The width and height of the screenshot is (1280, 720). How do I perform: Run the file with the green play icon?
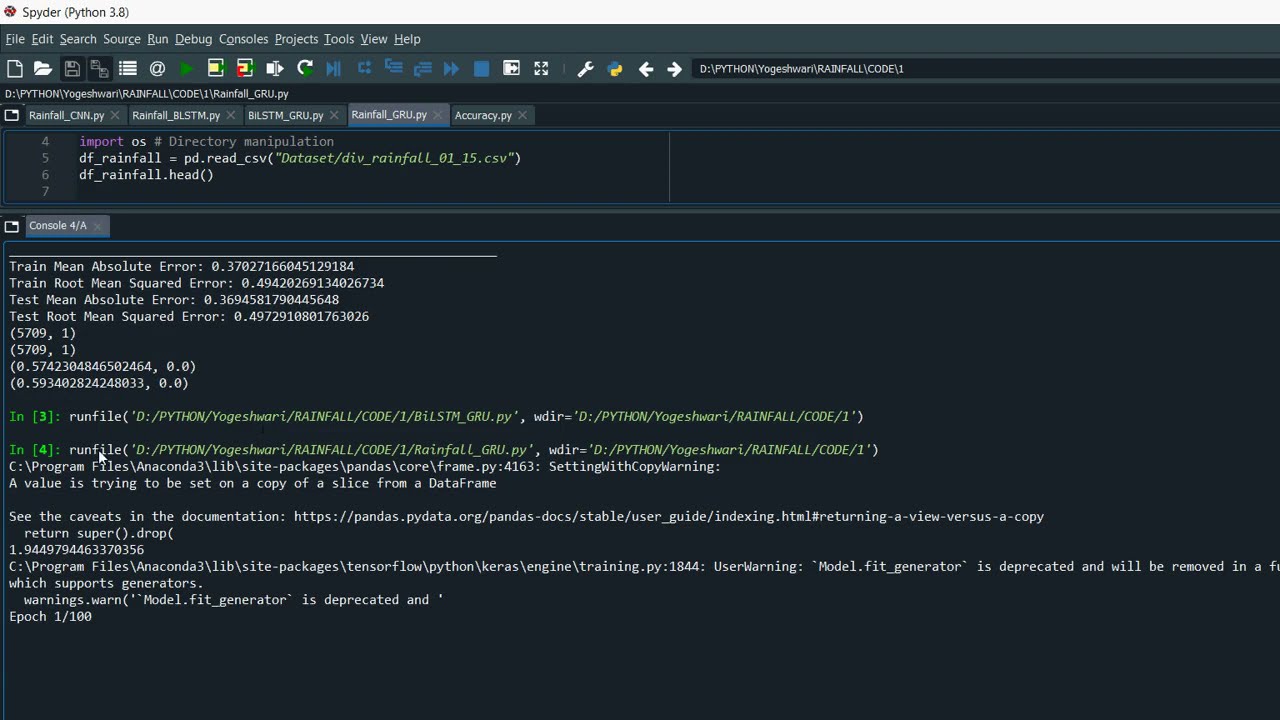pyautogui.click(x=187, y=69)
